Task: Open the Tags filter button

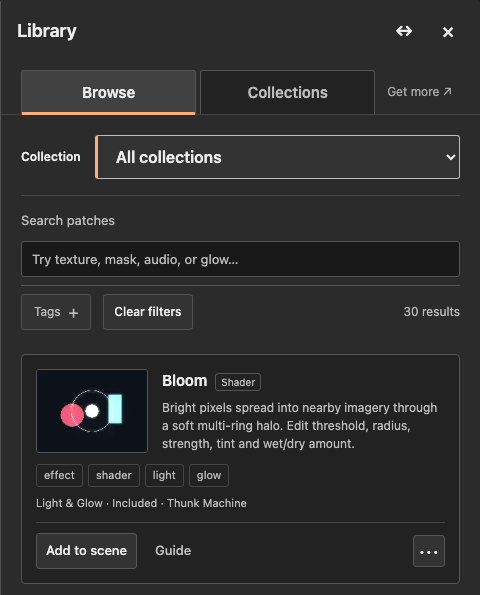Action: point(56,312)
